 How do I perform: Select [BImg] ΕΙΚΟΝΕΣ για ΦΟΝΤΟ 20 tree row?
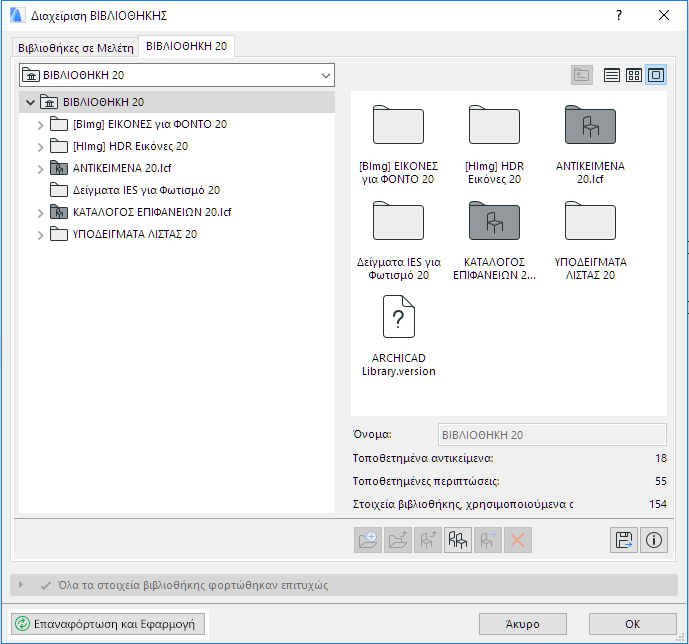pyautogui.click(x=177, y=124)
